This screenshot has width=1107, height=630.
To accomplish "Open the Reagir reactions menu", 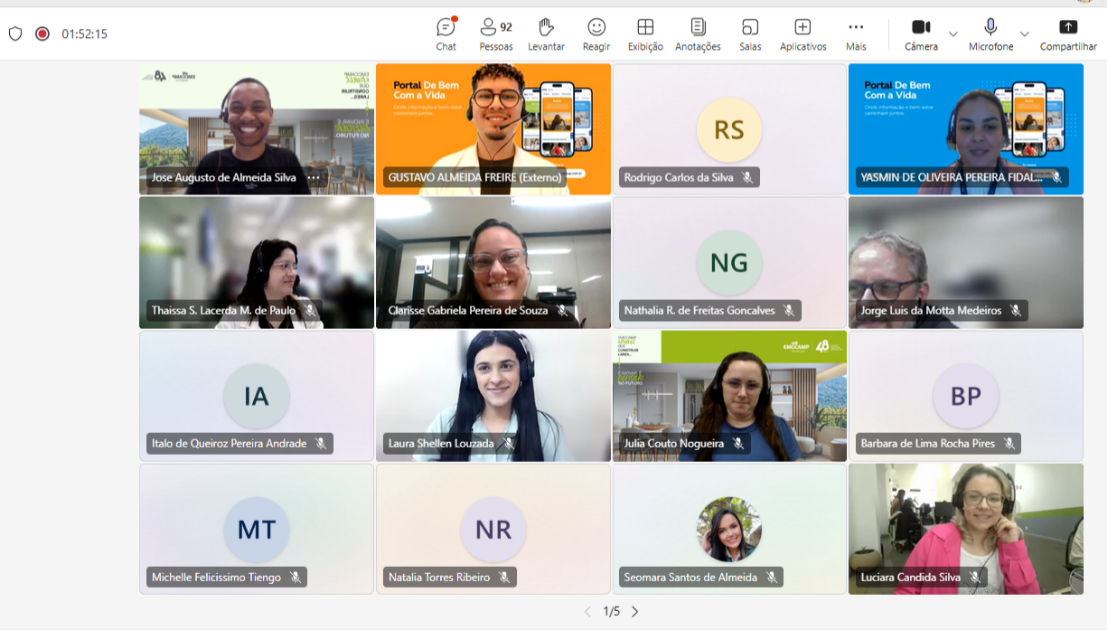I will pyautogui.click(x=596, y=34).
